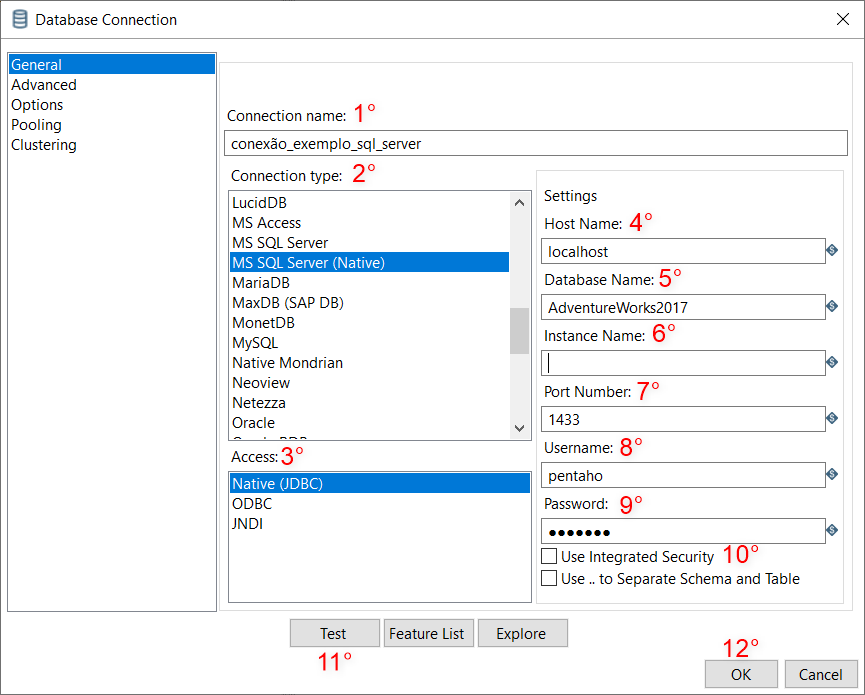Enable Use Integrated Security checkbox
Image resolution: width=865 pixels, height=695 pixels.
(549, 556)
